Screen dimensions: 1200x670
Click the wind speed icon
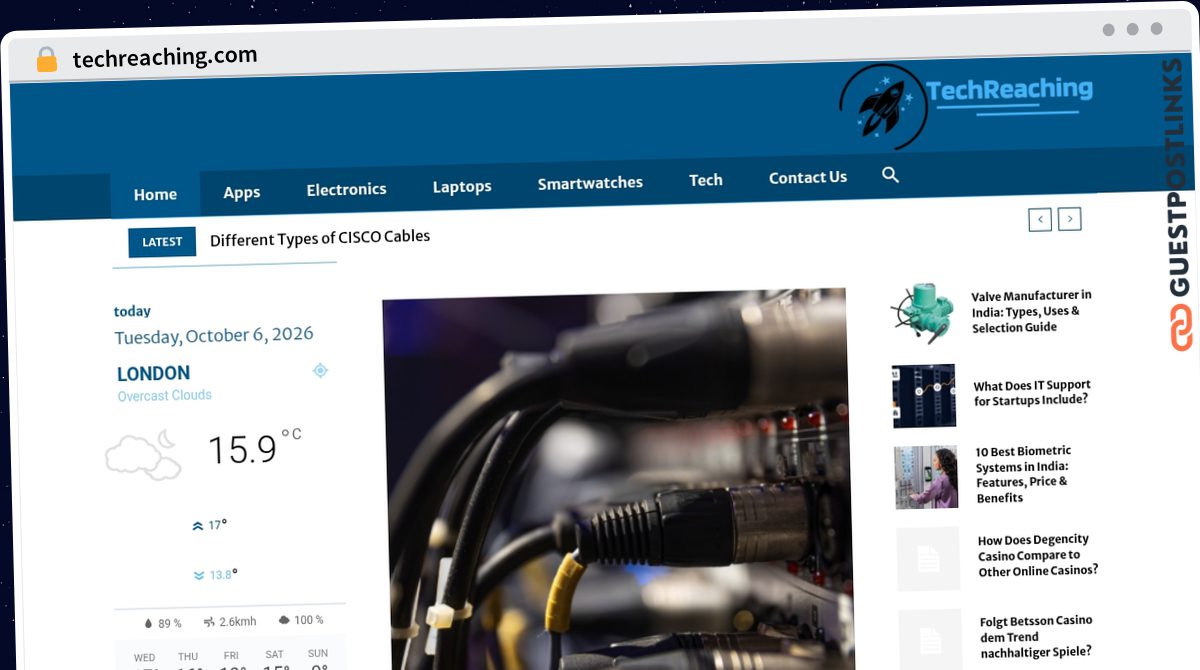[x=209, y=622]
